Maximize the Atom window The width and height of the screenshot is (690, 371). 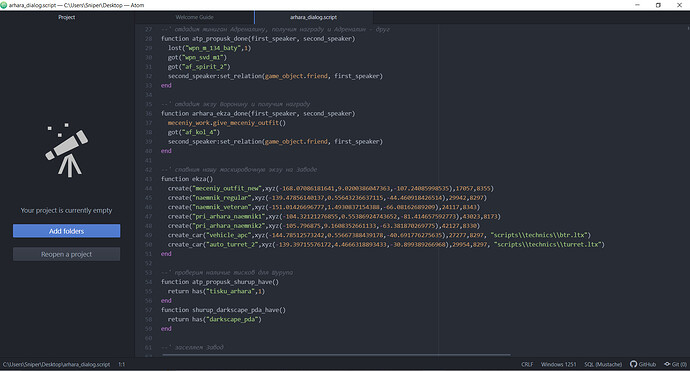click(x=658, y=5)
